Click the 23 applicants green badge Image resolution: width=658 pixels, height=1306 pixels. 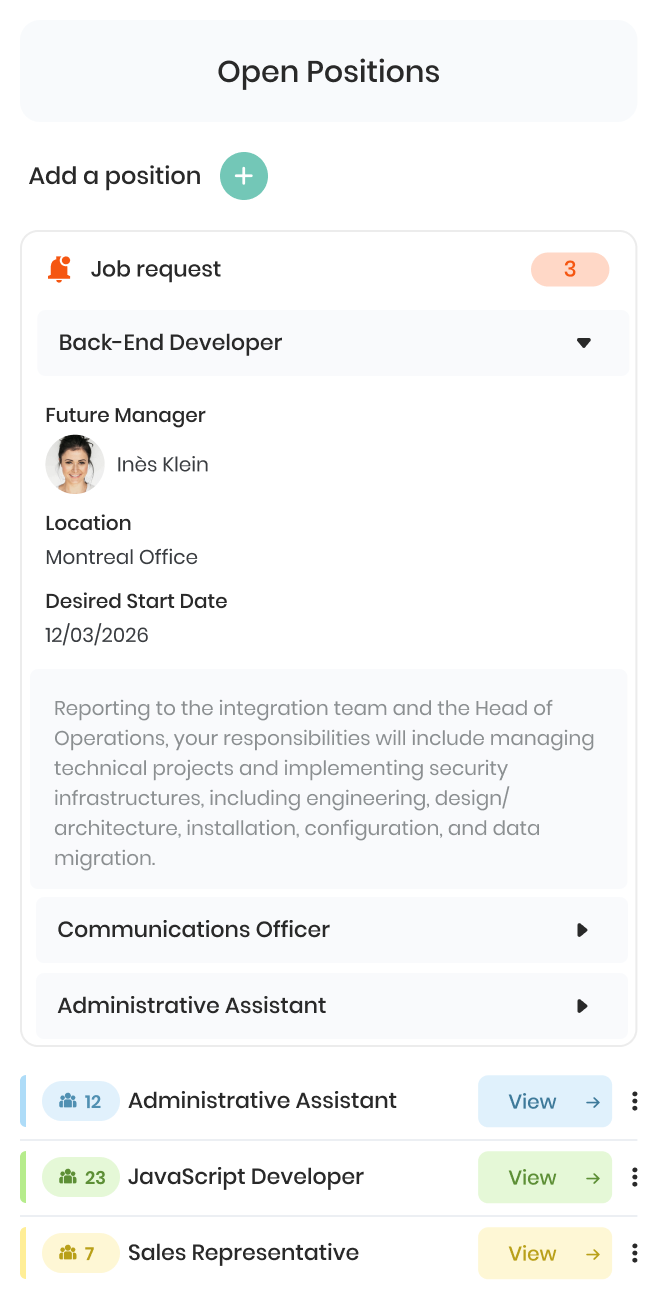[x=81, y=1177]
